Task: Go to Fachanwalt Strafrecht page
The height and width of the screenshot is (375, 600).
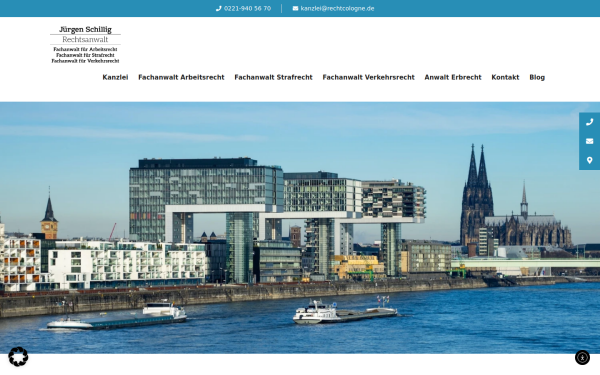Action: pyautogui.click(x=273, y=77)
